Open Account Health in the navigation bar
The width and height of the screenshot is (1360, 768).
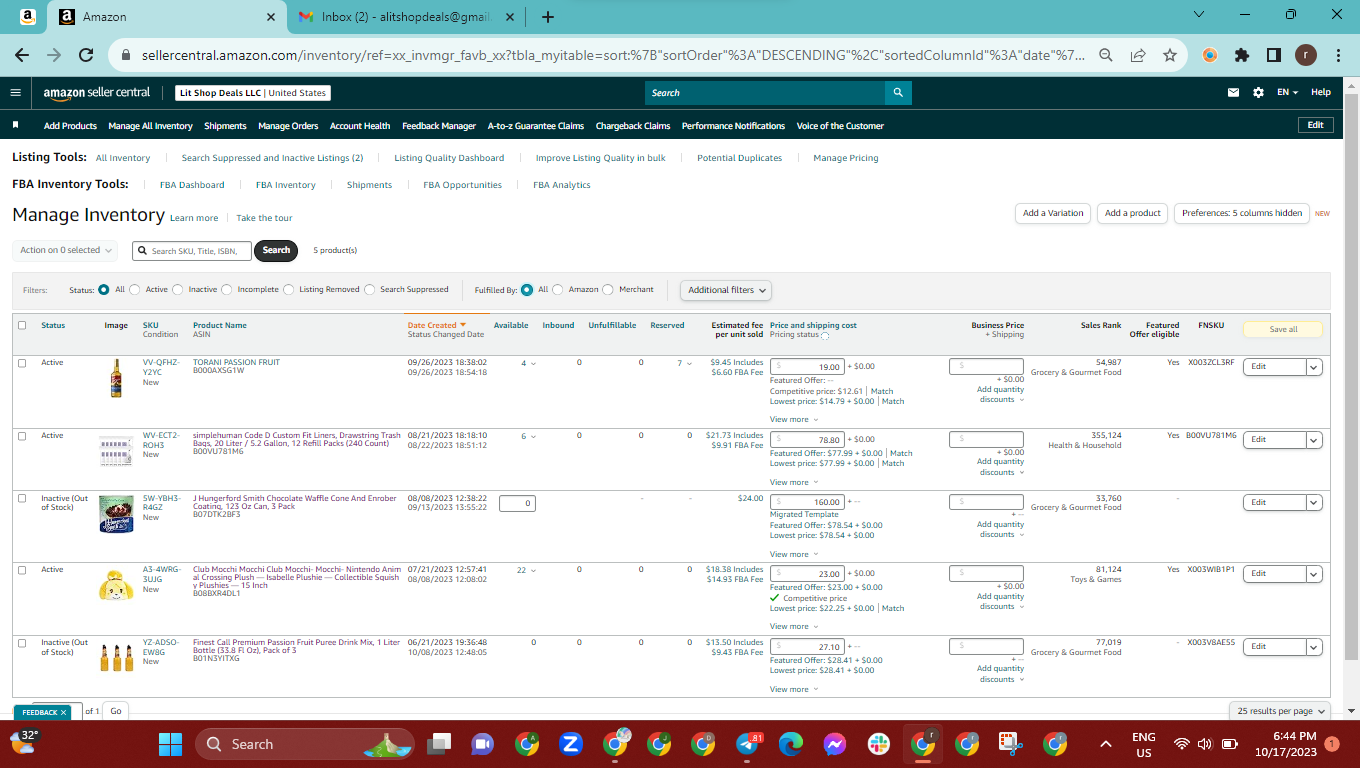pyautogui.click(x=360, y=126)
